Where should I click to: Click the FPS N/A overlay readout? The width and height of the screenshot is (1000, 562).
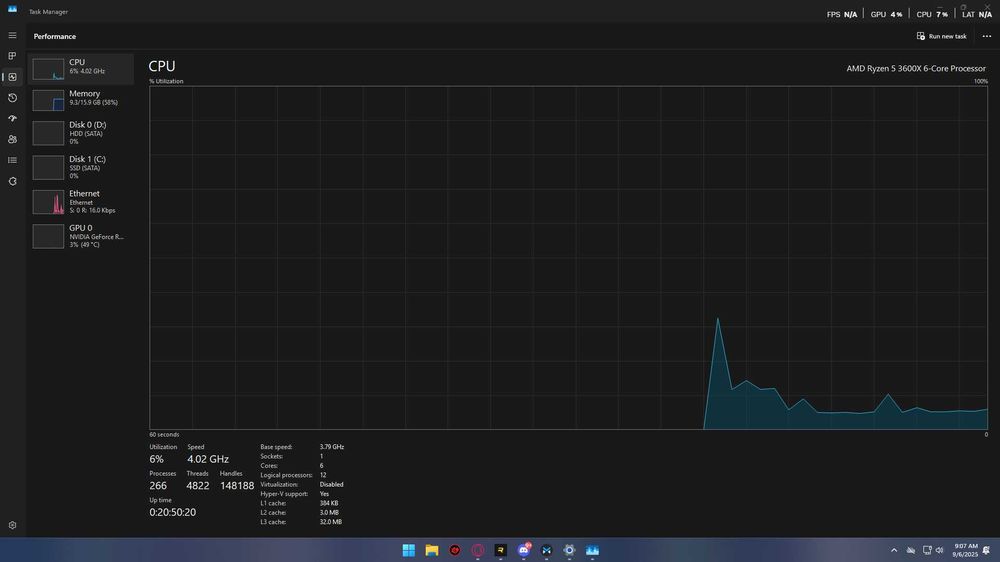point(842,15)
